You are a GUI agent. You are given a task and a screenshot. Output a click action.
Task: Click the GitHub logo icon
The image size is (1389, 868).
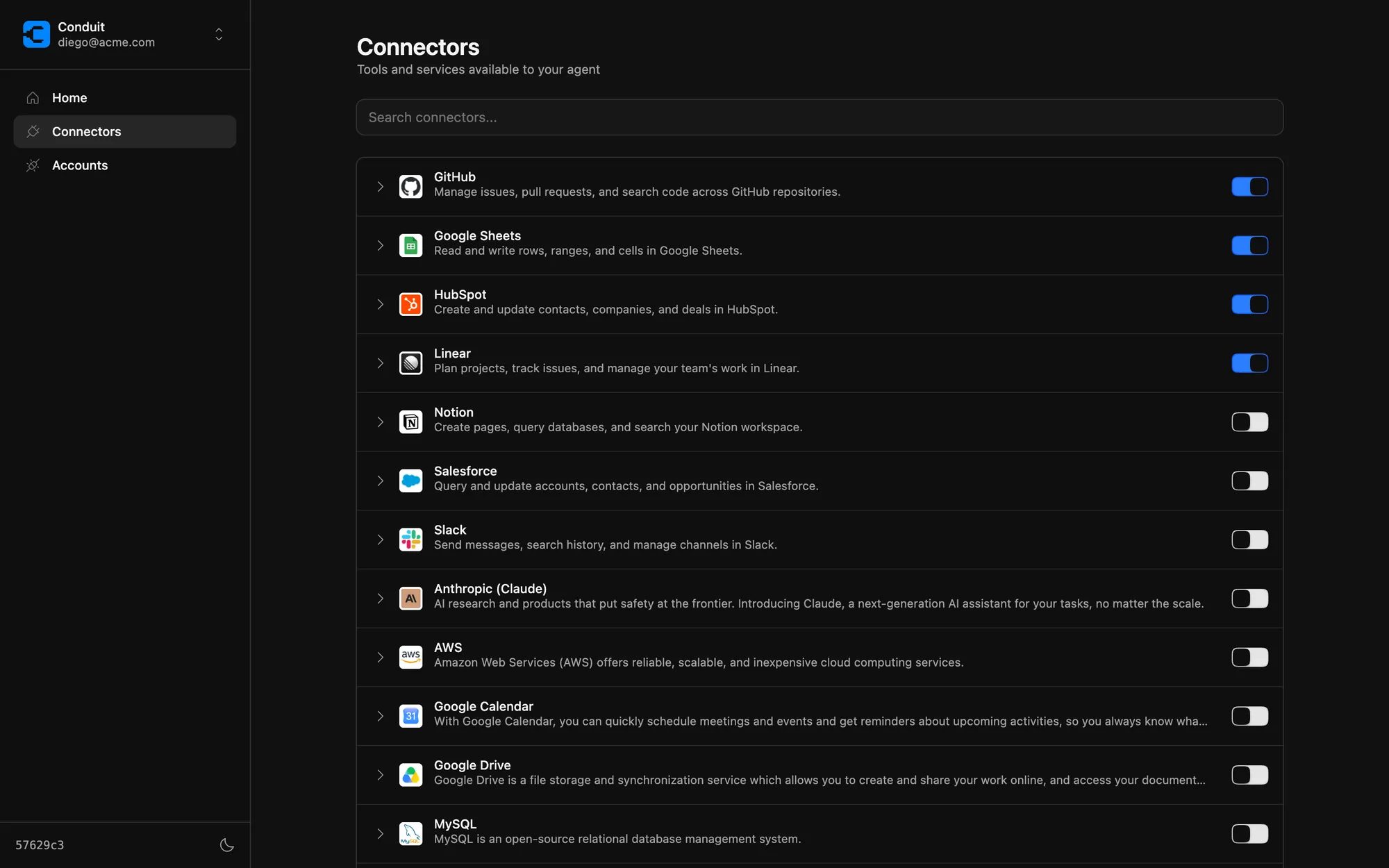coord(410,187)
